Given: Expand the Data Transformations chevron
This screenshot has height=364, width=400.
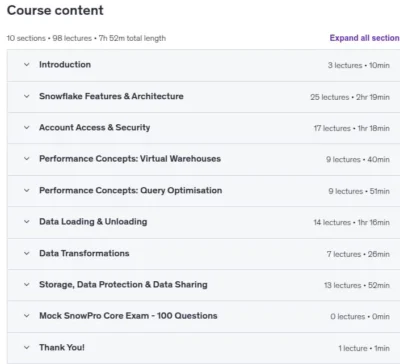Looking at the screenshot, I should [x=27, y=253].
